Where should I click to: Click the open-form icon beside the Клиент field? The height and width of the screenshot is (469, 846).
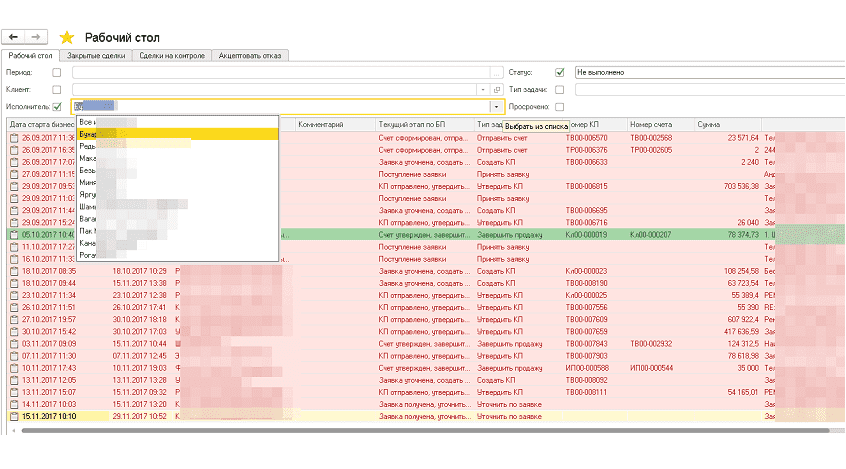(497, 90)
